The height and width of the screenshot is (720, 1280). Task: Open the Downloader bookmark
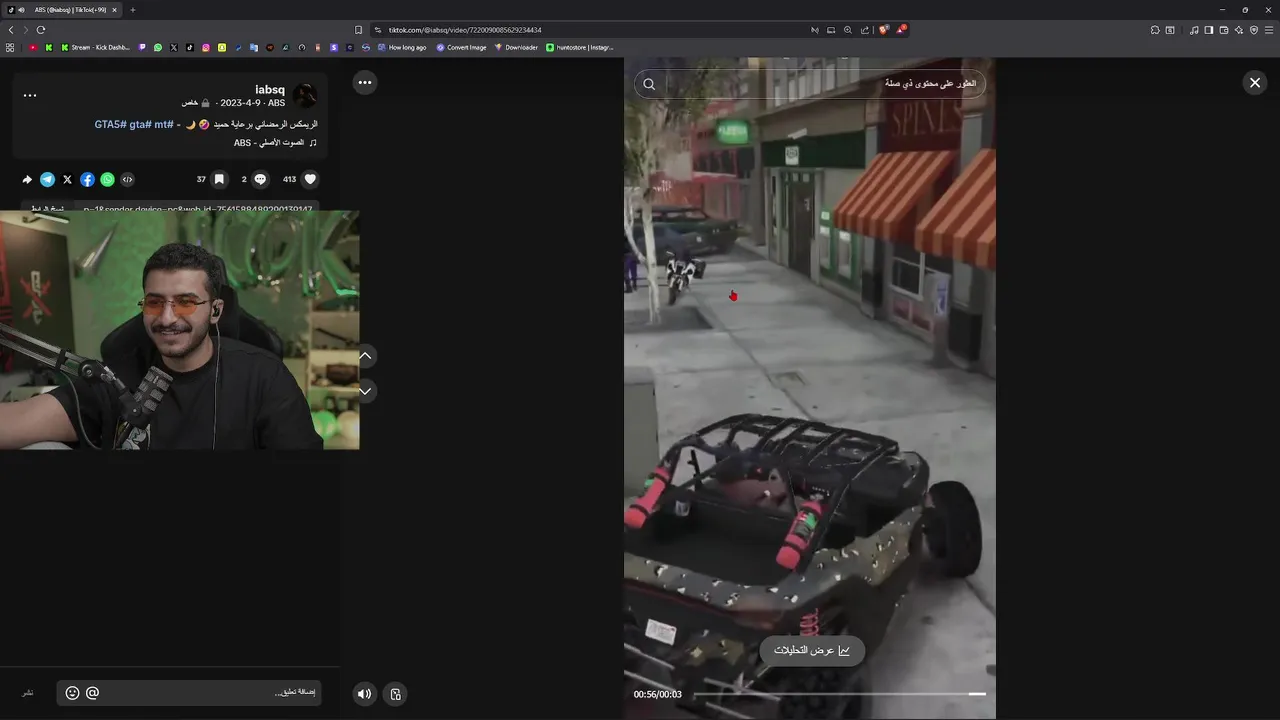516,47
